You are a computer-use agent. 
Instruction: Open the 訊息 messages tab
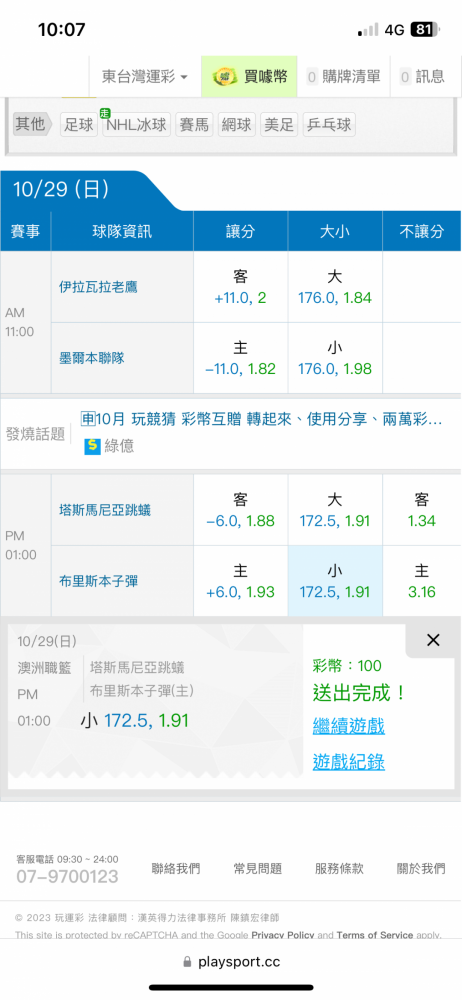click(422, 77)
